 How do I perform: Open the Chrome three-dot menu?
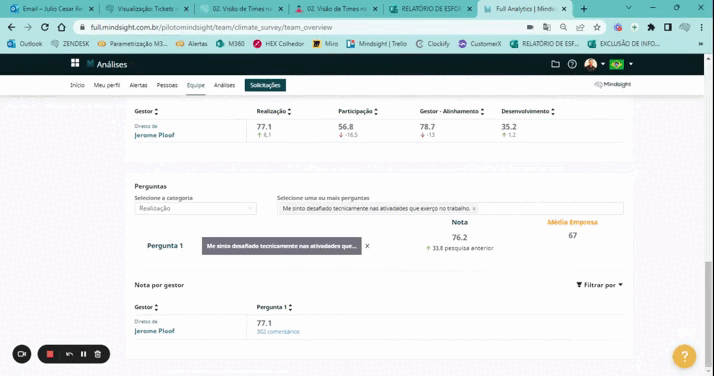702,27
